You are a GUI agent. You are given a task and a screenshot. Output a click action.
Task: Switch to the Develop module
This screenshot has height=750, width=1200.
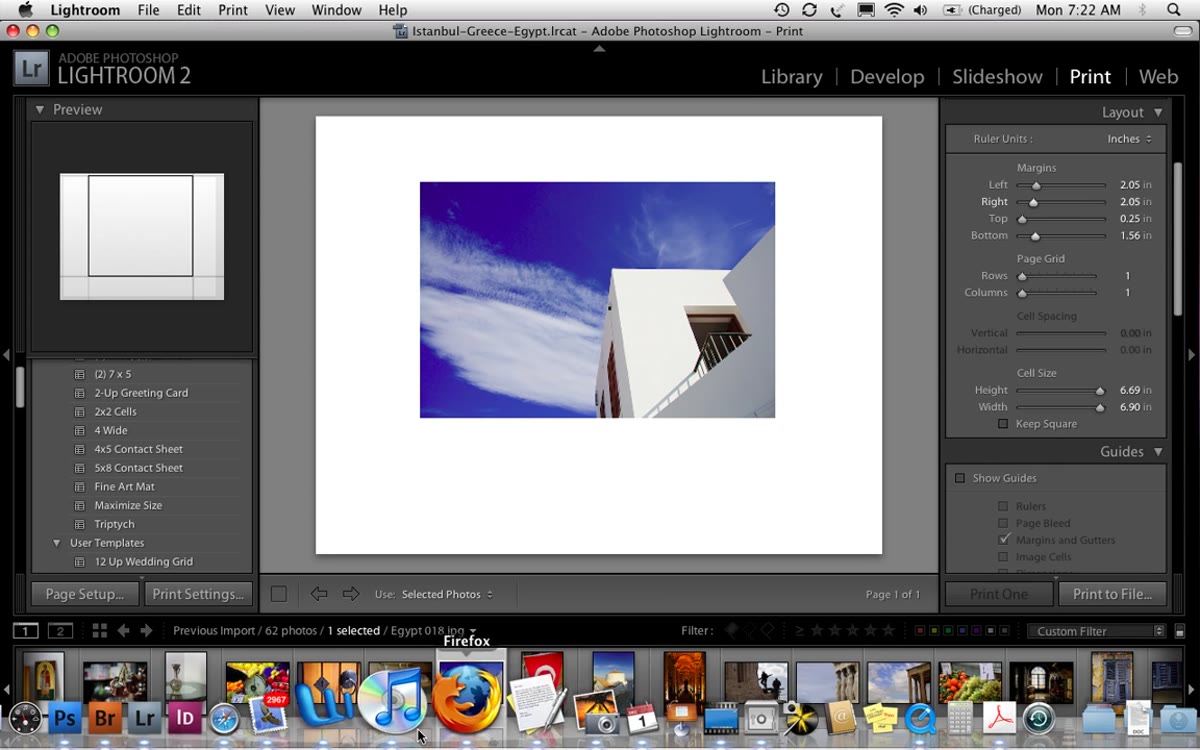tap(887, 77)
